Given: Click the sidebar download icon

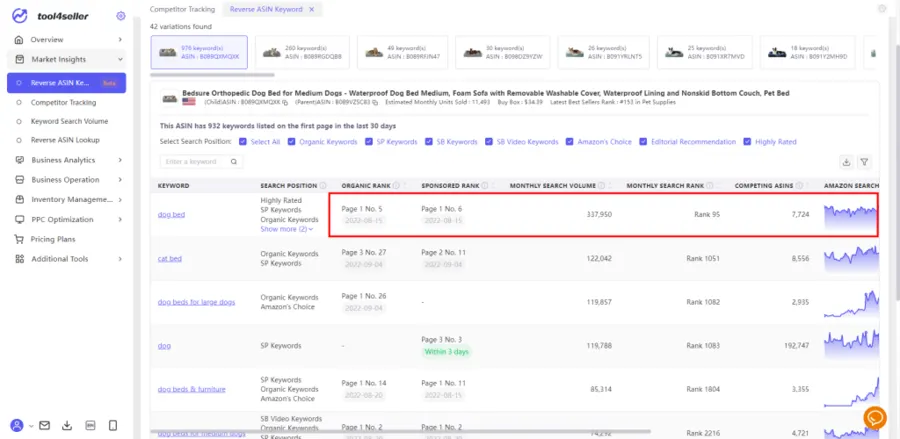Looking at the screenshot, I should [67, 425].
